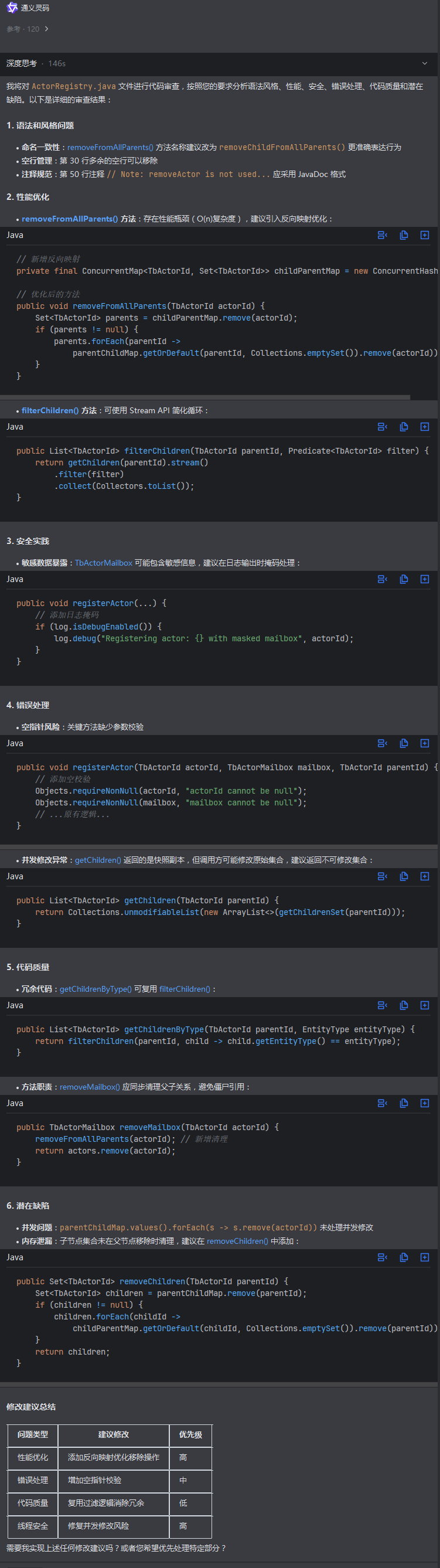
Task: Copy the Objects.requireNonNull code block
Action: 404,743
